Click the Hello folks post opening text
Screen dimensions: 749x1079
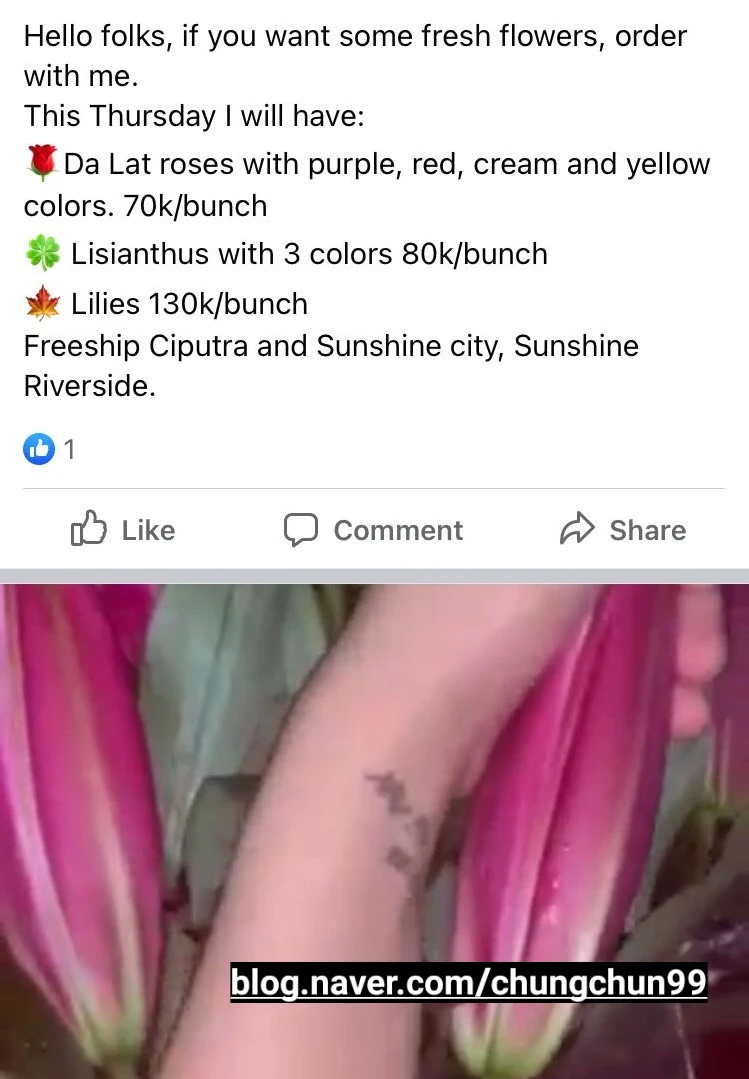pos(355,56)
